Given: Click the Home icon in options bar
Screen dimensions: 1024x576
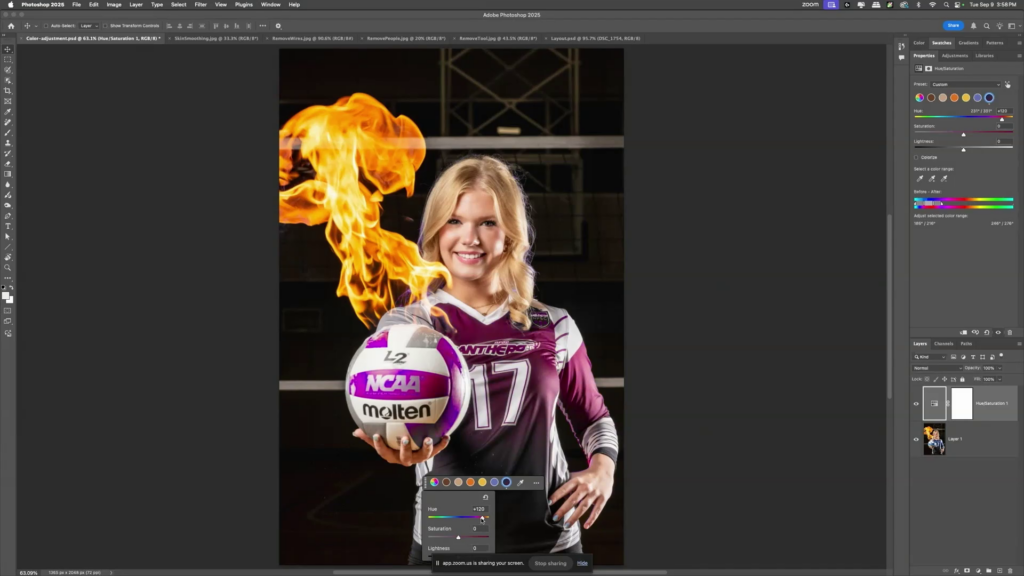Looking at the screenshot, I should coord(9,26).
